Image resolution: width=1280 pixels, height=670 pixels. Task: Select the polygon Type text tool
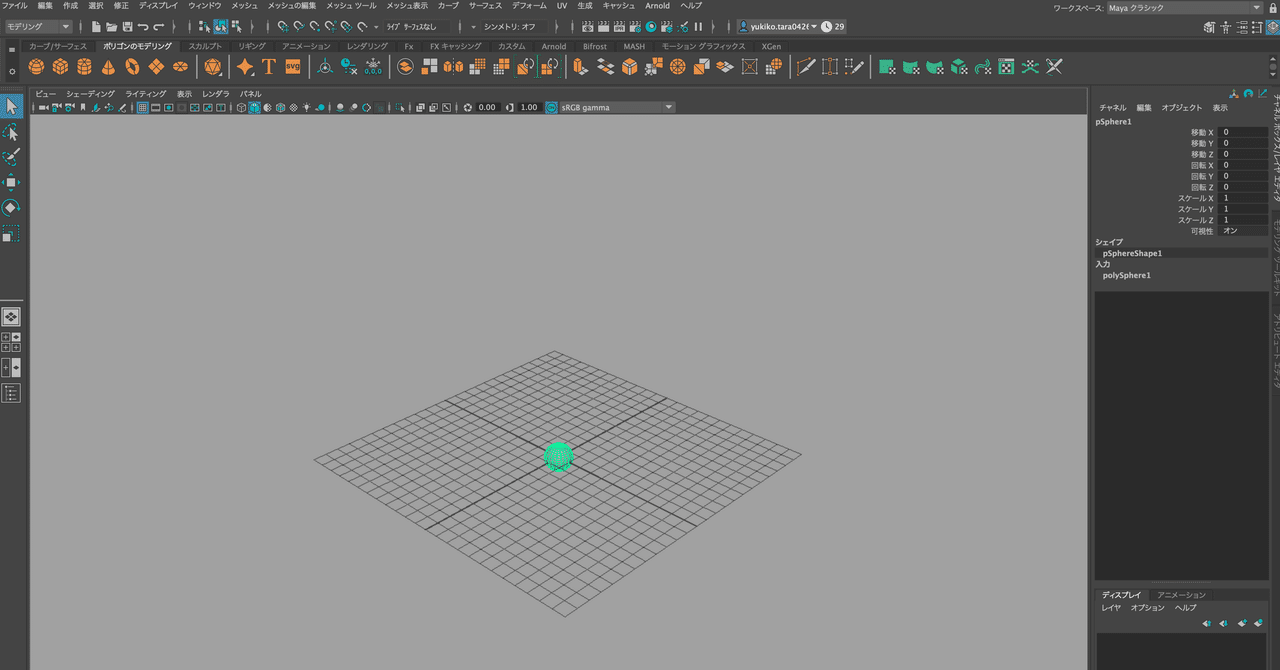coord(268,67)
